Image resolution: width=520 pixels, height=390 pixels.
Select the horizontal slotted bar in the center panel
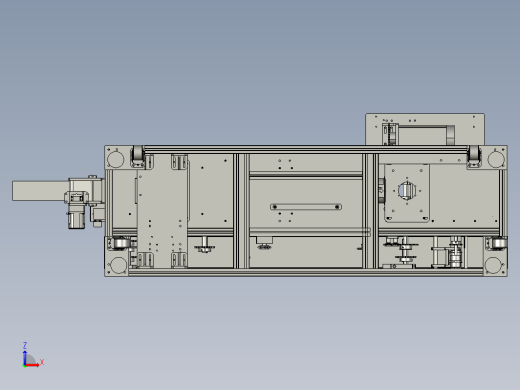306,207
